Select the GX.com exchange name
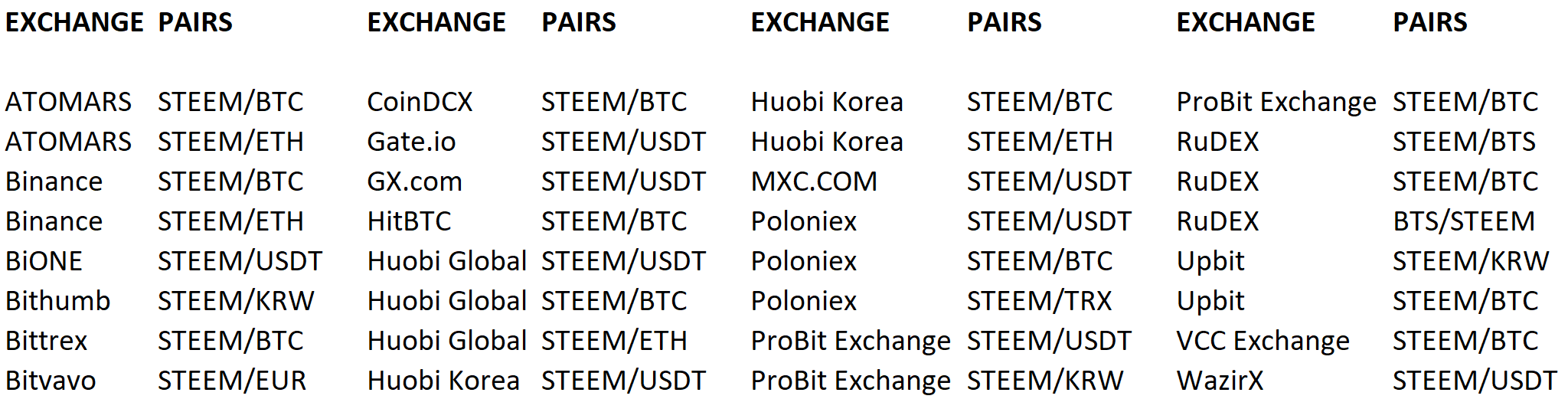 (x=414, y=182)
